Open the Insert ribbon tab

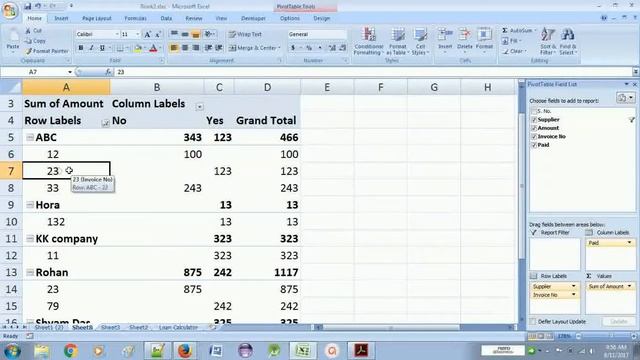click(x=61, y=18)
